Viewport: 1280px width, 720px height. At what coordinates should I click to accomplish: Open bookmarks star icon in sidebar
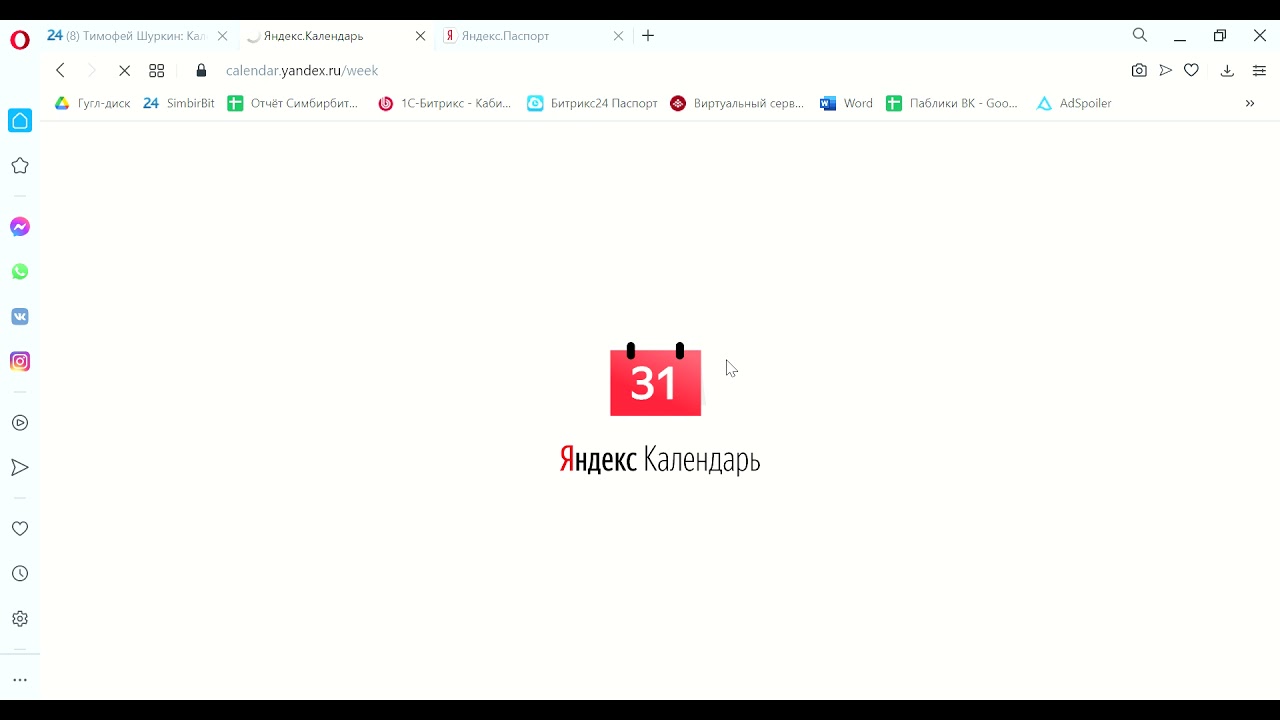pos(20,166)
